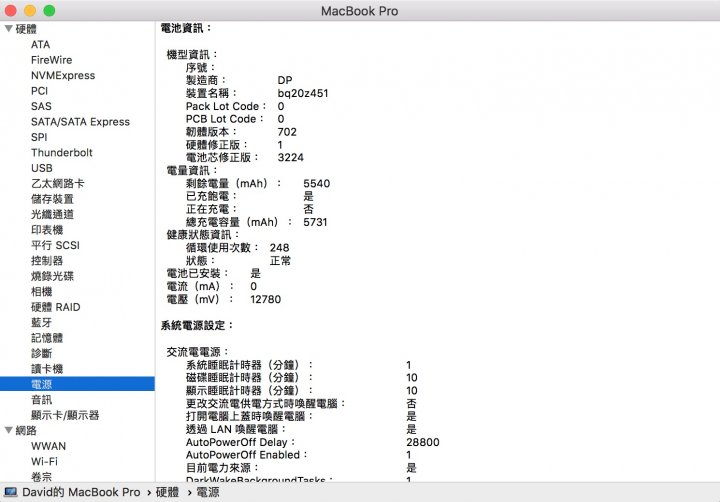Click the AutoPowerOff Delay value 28800
This screenshot has width=720, height=502.
click(423, 442)
